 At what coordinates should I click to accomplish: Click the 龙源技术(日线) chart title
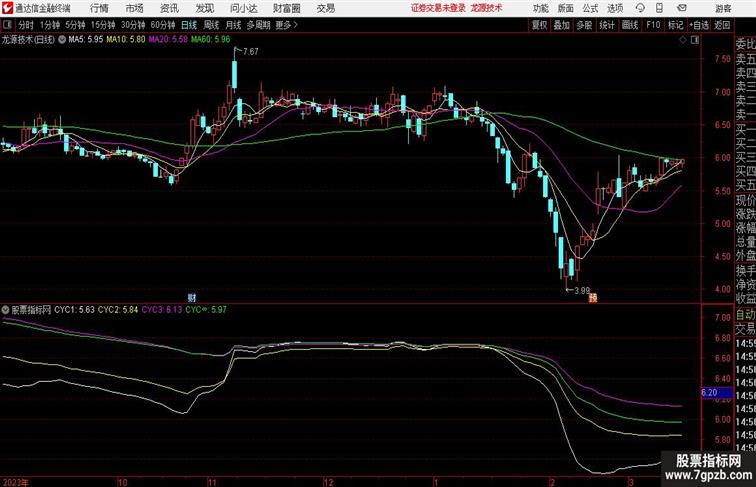[28, 40]
